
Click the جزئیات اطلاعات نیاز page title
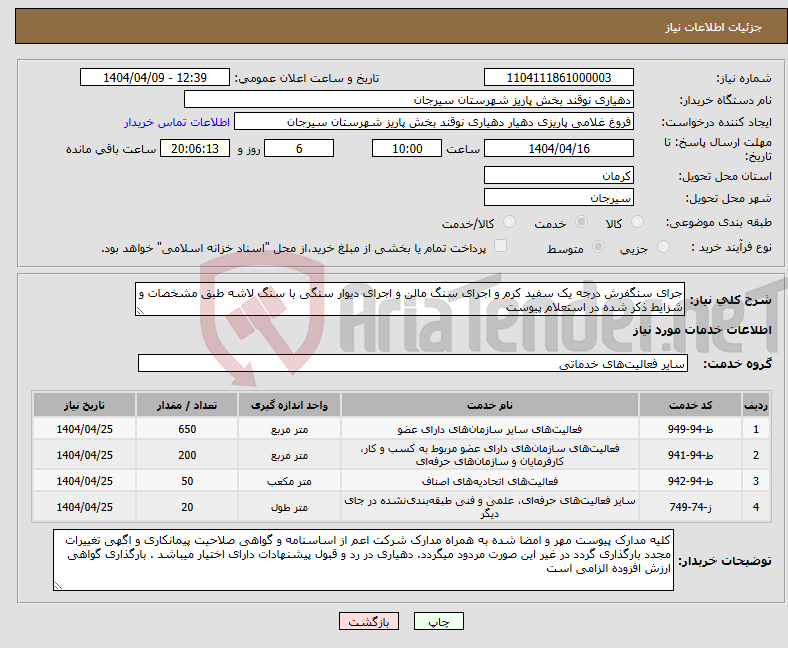pos(714,27)
